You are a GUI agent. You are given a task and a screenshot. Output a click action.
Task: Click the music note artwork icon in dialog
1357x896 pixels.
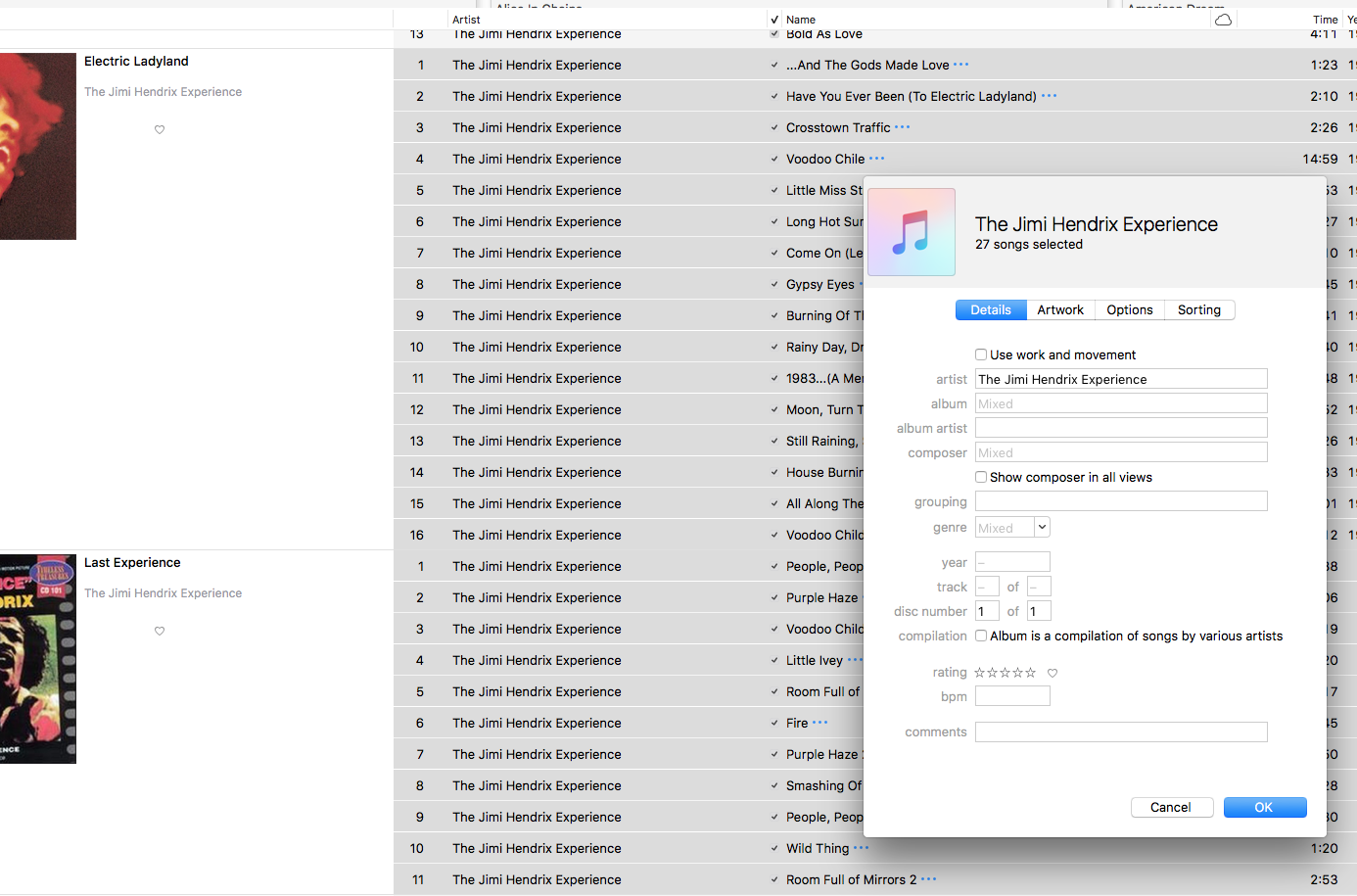[912, 232]
